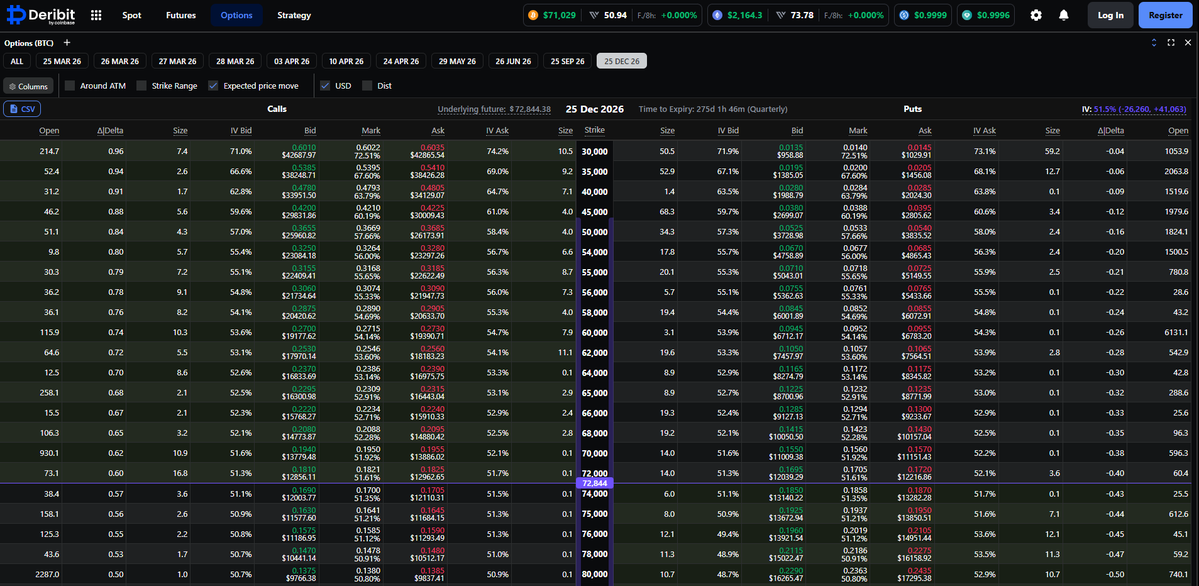
Task: Click IV 51.5% expected move link
Action: (x=1134, y=109)
